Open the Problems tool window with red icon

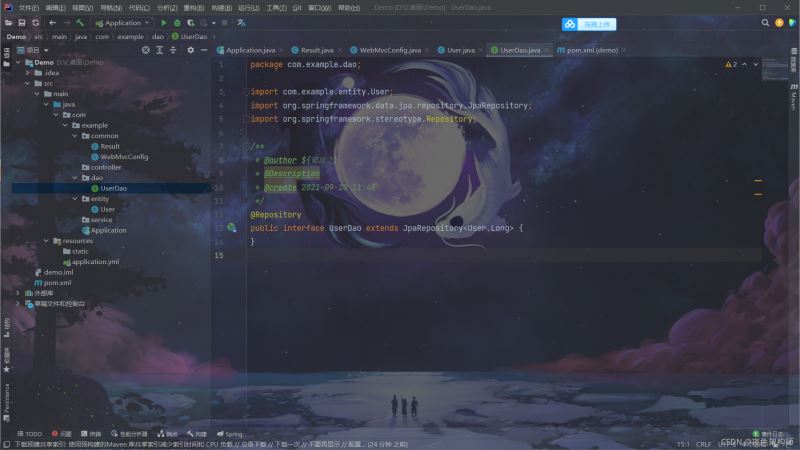tap(62, 434)
